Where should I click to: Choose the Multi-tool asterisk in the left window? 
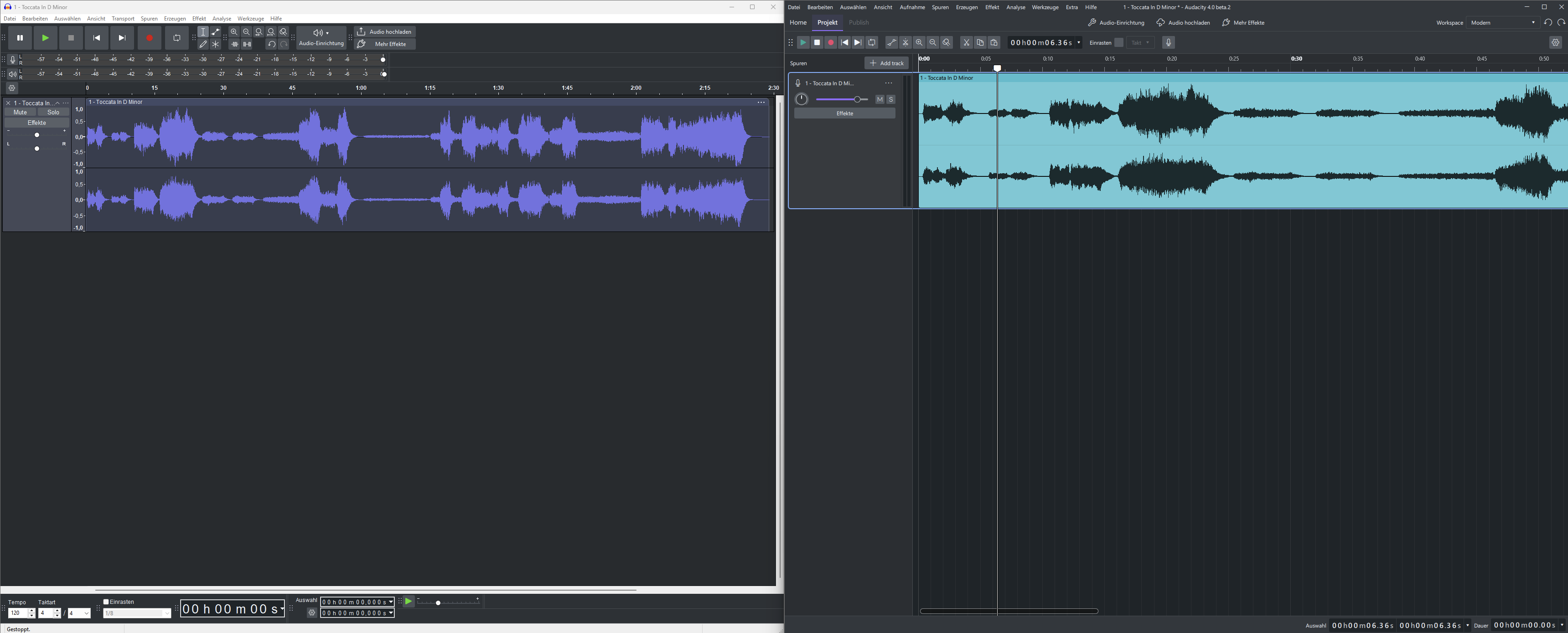tap(216, 44)
